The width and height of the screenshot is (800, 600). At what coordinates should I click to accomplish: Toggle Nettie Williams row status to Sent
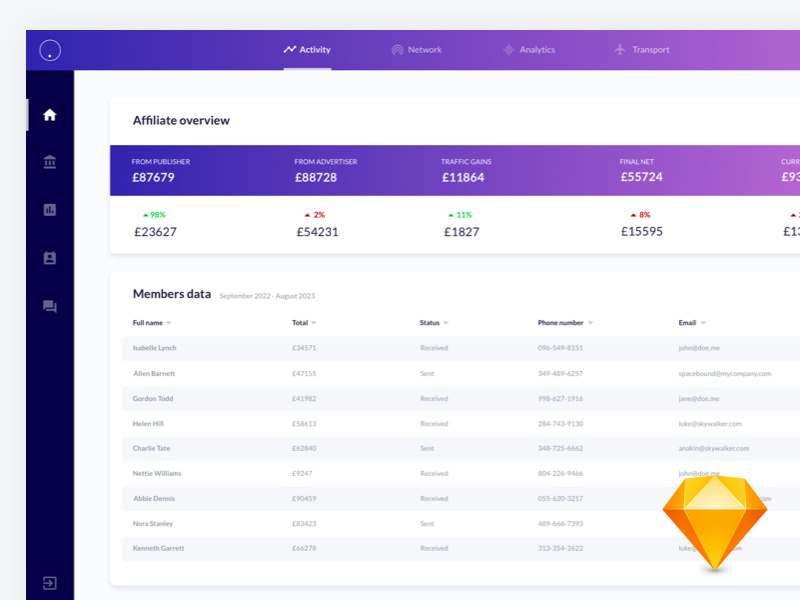(x=433, y=473)
